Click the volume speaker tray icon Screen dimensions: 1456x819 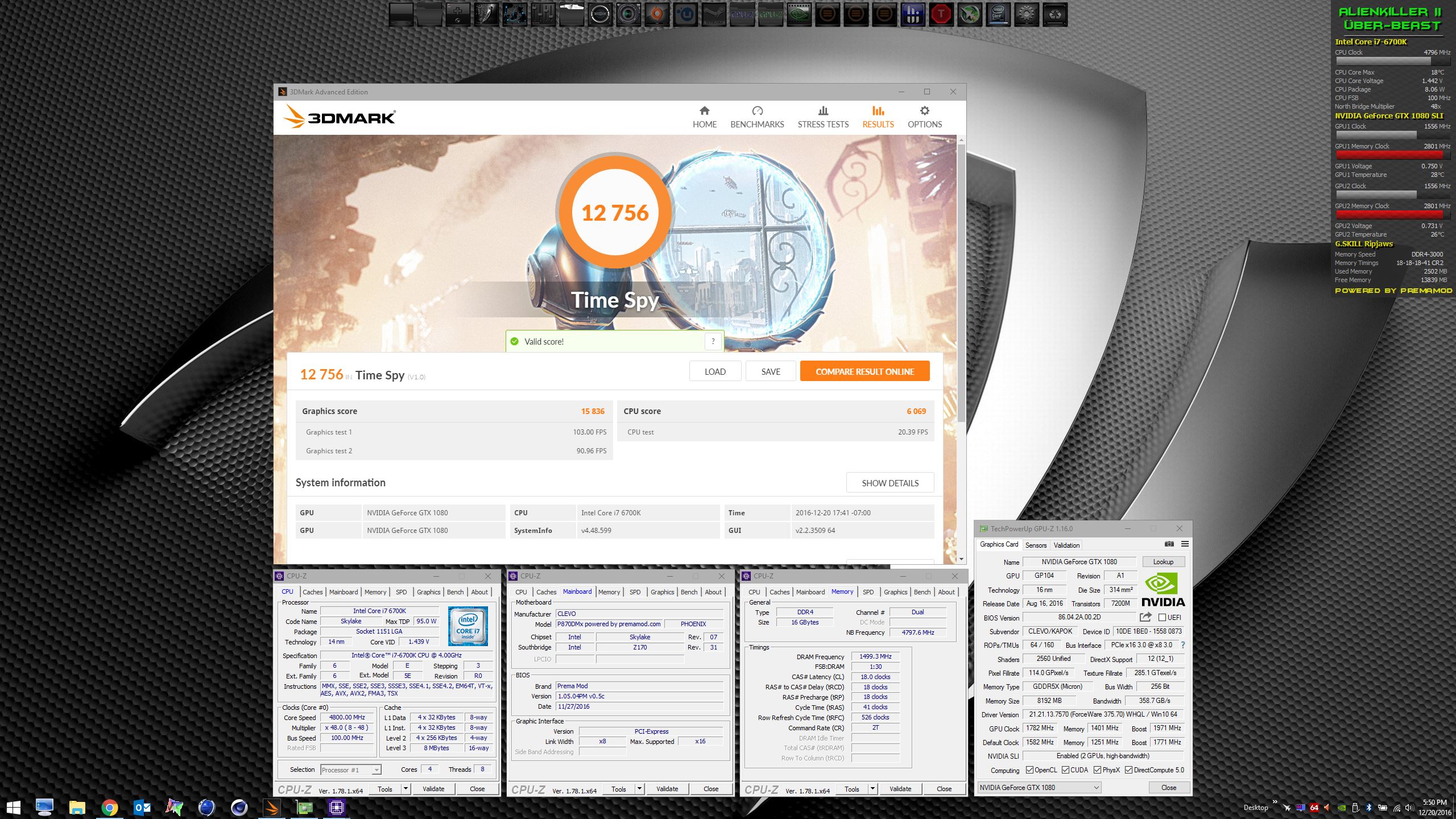point(1409,808)
